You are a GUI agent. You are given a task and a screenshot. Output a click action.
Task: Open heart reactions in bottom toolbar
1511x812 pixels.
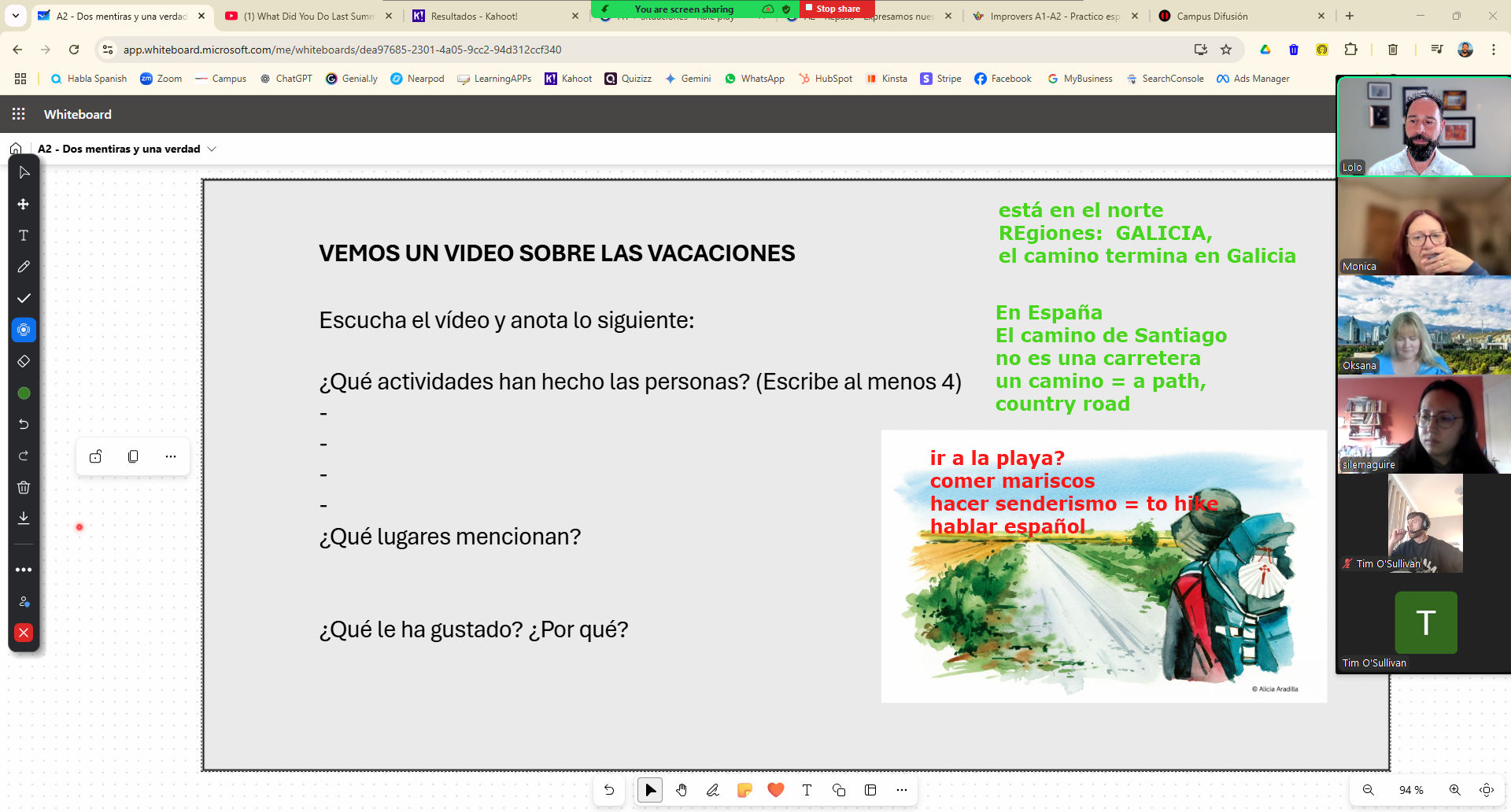[x=776, y=790]
